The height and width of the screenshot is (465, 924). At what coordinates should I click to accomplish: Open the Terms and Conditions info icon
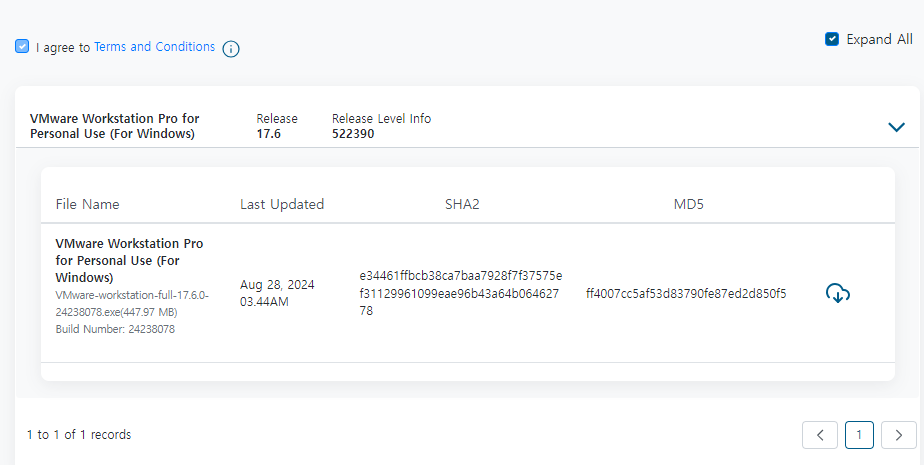pos(231,49)
